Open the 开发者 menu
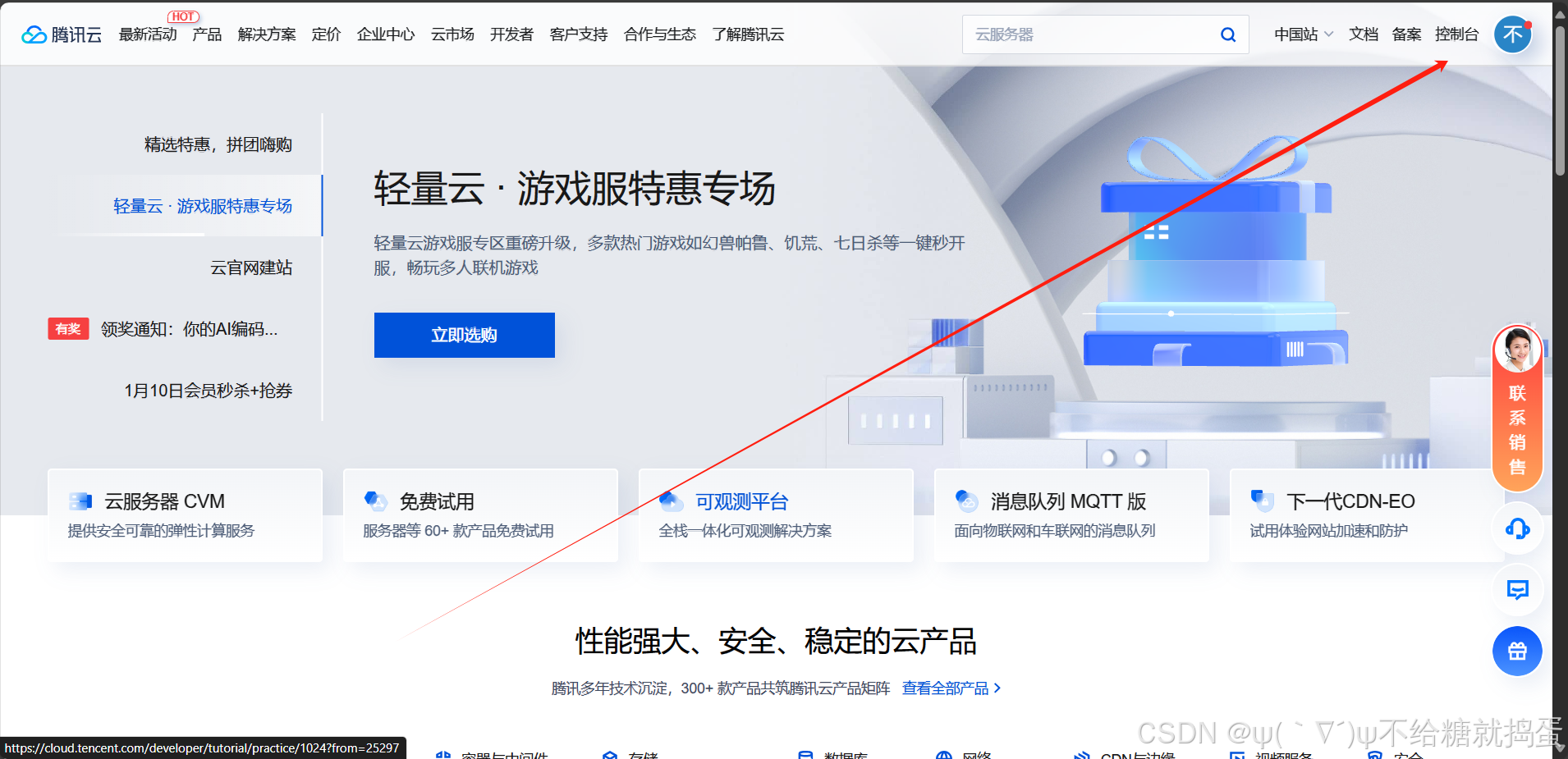 [511, 34]
